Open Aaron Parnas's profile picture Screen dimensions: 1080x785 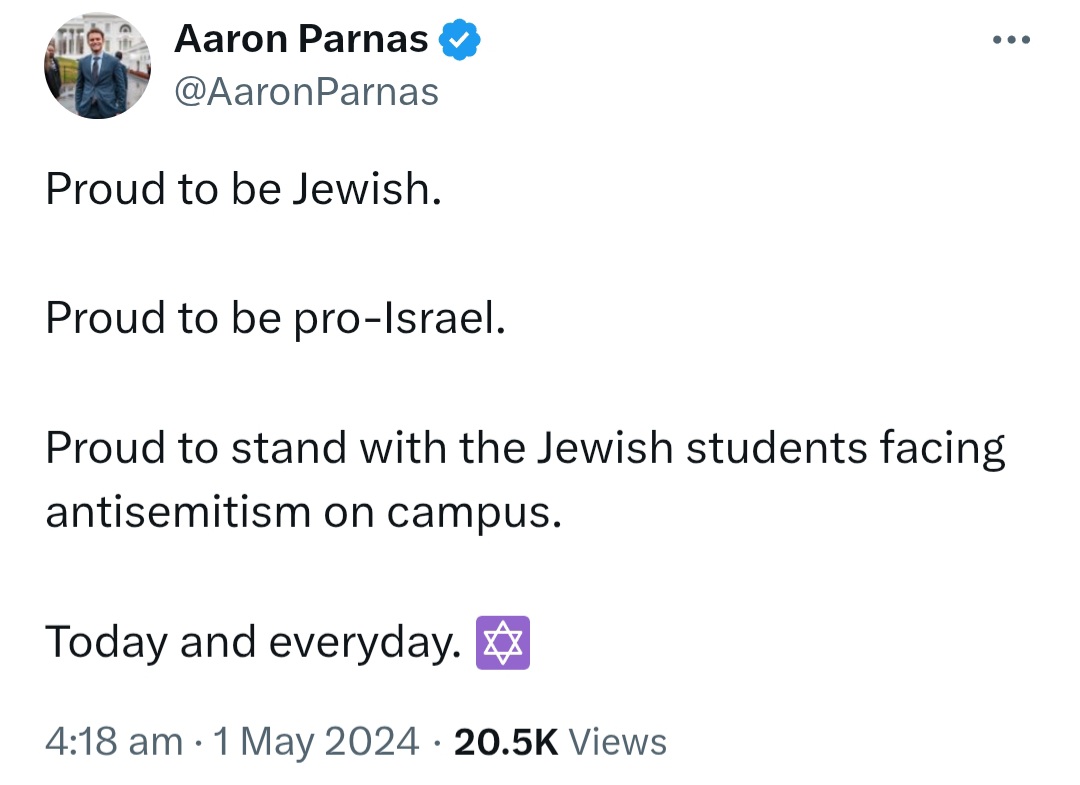pyautogui.click(x=97, y=65)
